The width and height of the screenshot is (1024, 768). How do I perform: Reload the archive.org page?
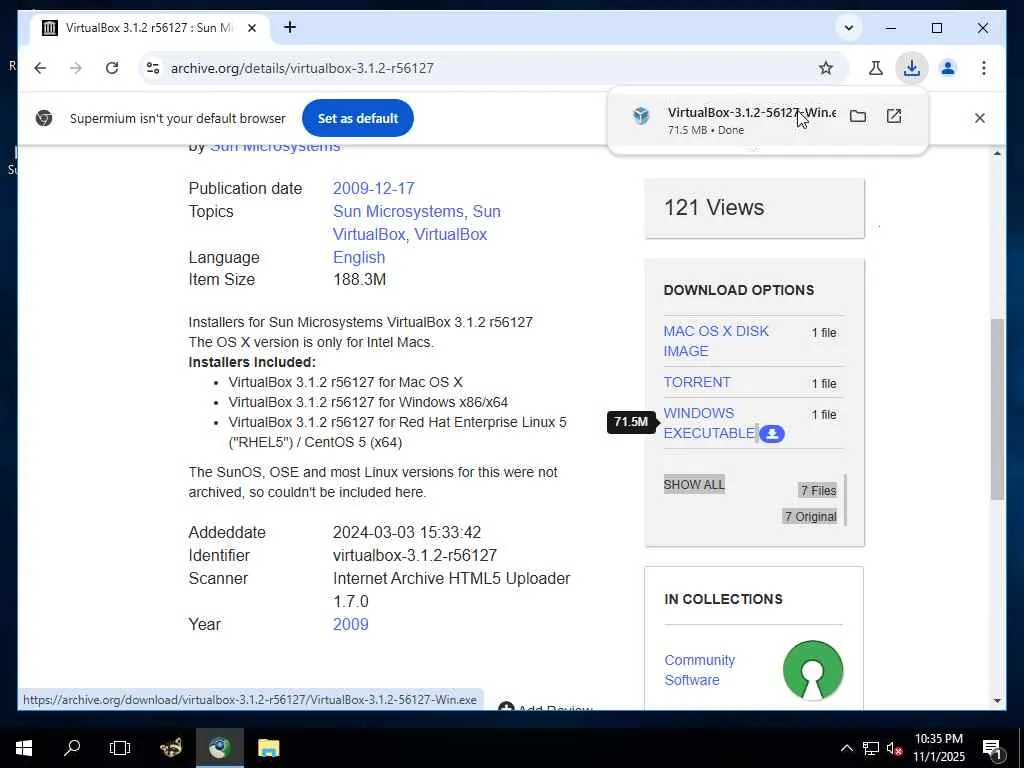coord(112,68)
